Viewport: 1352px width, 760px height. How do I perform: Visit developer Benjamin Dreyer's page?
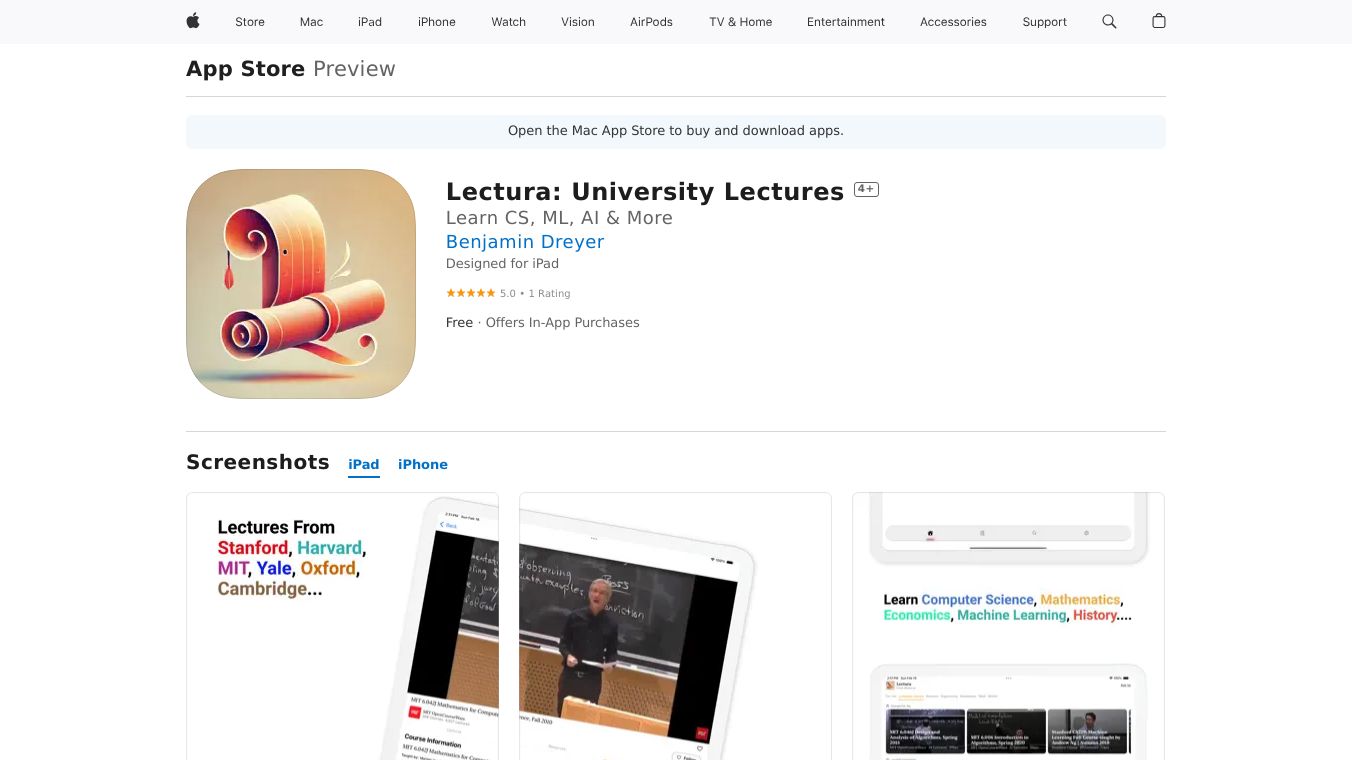525,242
